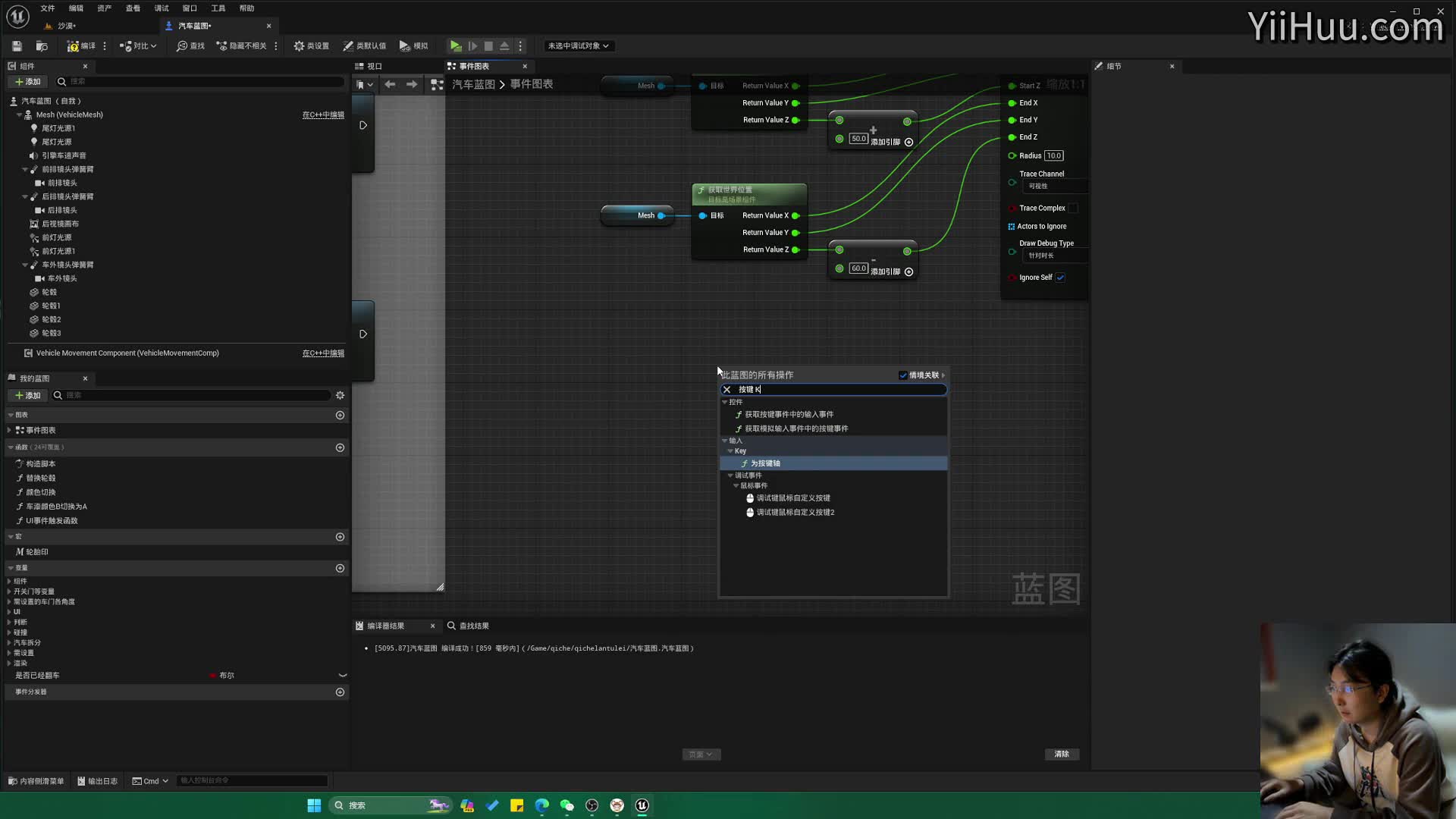Open My Blueprint settings gear icon
The width and height of the screenshot is (1456, 819).
[x=340, y=396]
